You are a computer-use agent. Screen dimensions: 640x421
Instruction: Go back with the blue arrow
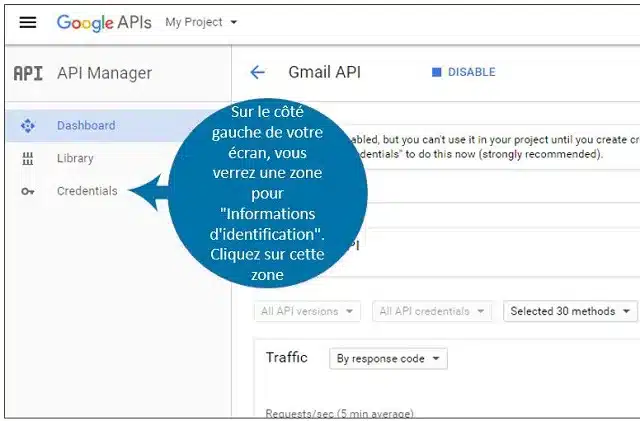click(x=258, y=73)
